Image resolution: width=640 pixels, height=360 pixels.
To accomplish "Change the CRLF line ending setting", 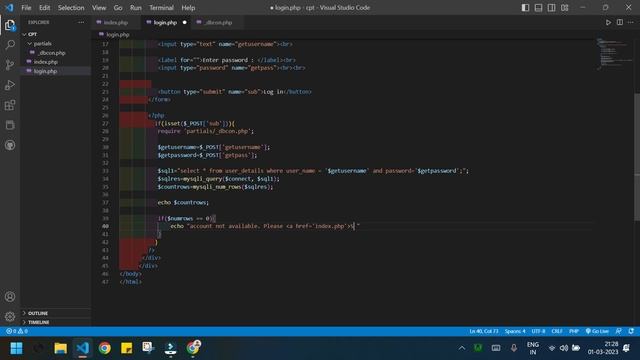I will (557, 331).
